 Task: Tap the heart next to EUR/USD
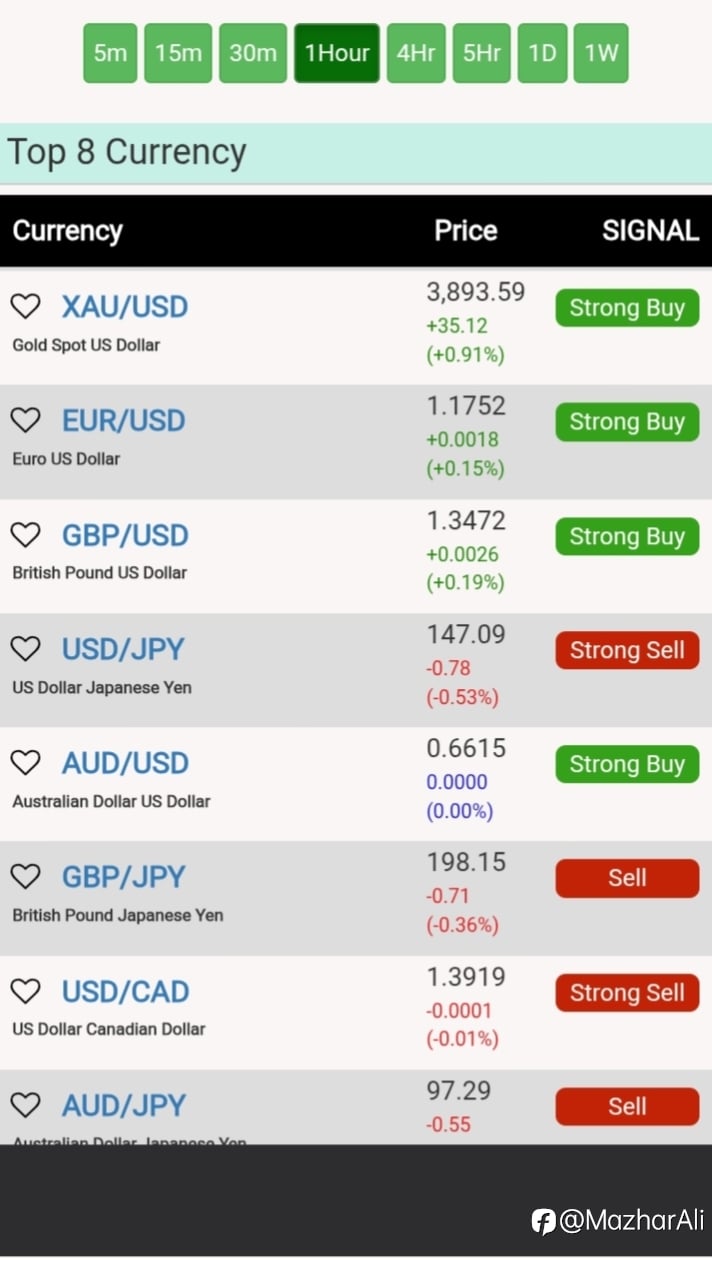pos(25,420)
